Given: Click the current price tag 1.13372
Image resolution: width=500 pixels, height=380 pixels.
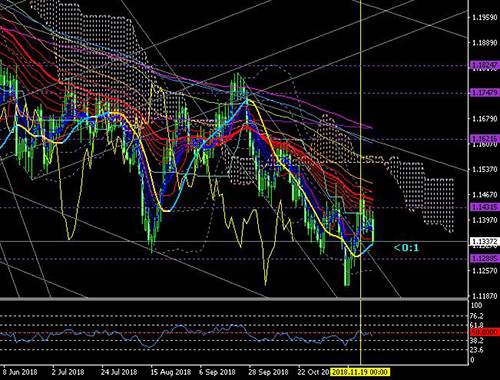Looking at the screenshot, I should [x=485, y=241].
